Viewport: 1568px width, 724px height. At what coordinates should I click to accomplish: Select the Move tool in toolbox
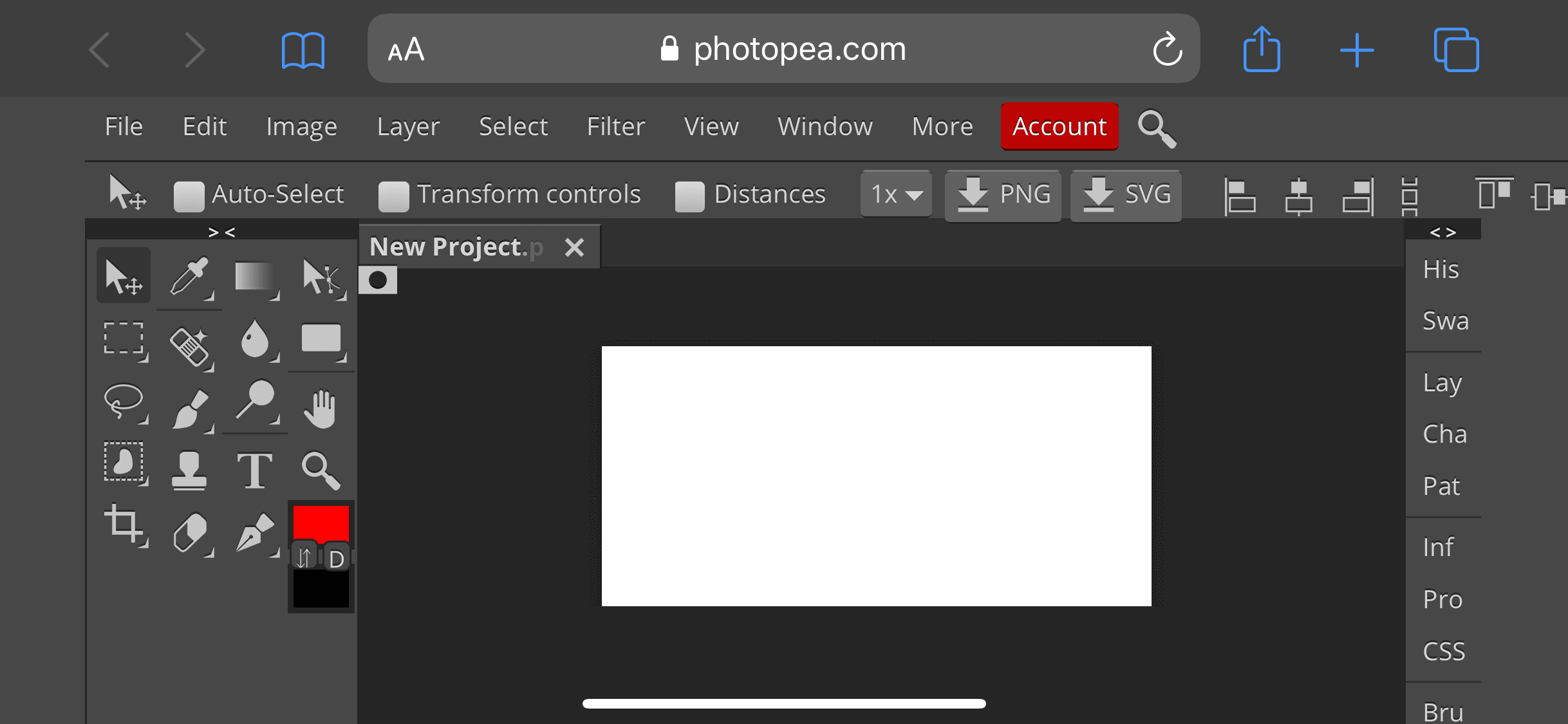click(124, 275)
